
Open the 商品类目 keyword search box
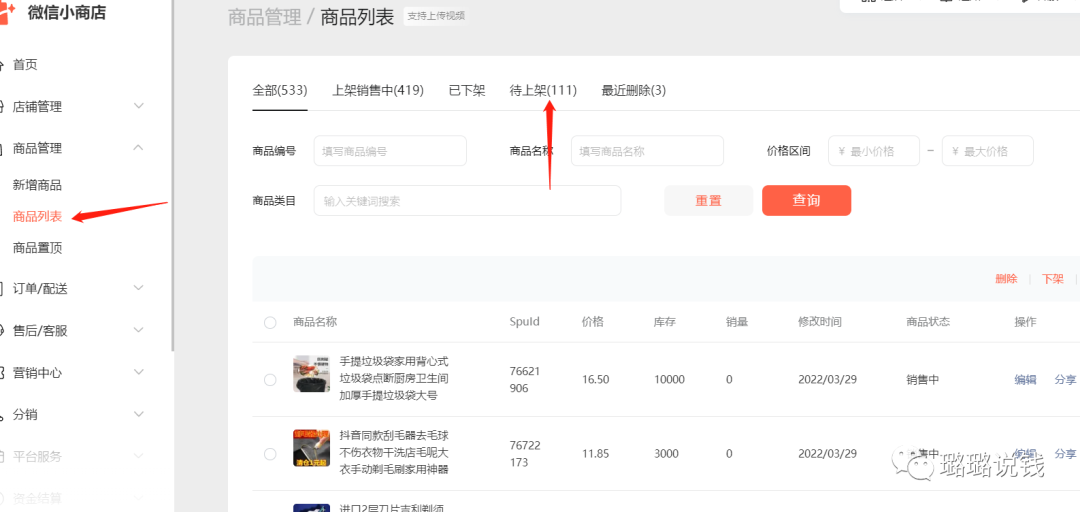point(467,201)
